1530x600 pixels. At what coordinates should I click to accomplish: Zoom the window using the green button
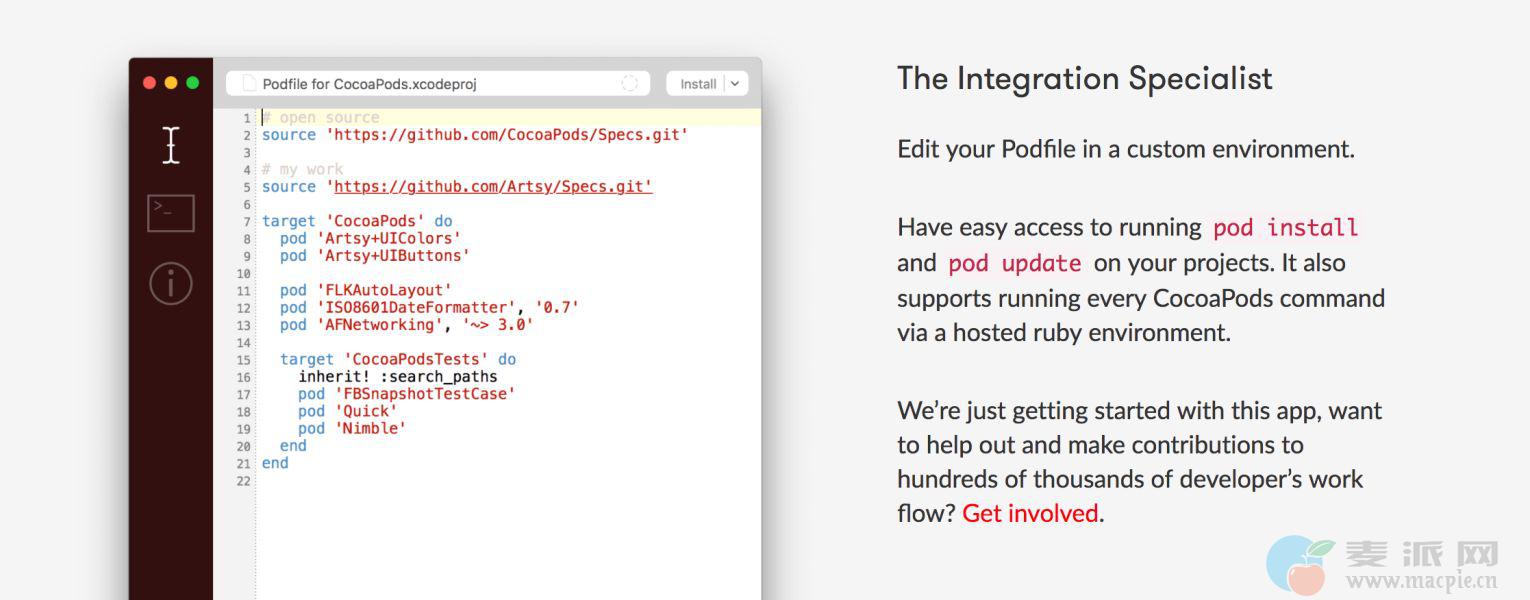[x=193, y=83]
